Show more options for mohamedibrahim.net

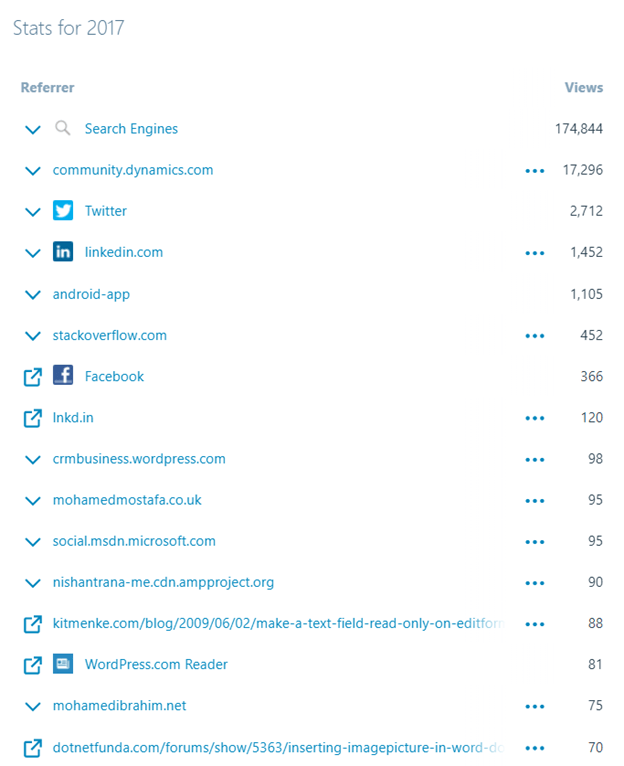click(x=534, y=706)
